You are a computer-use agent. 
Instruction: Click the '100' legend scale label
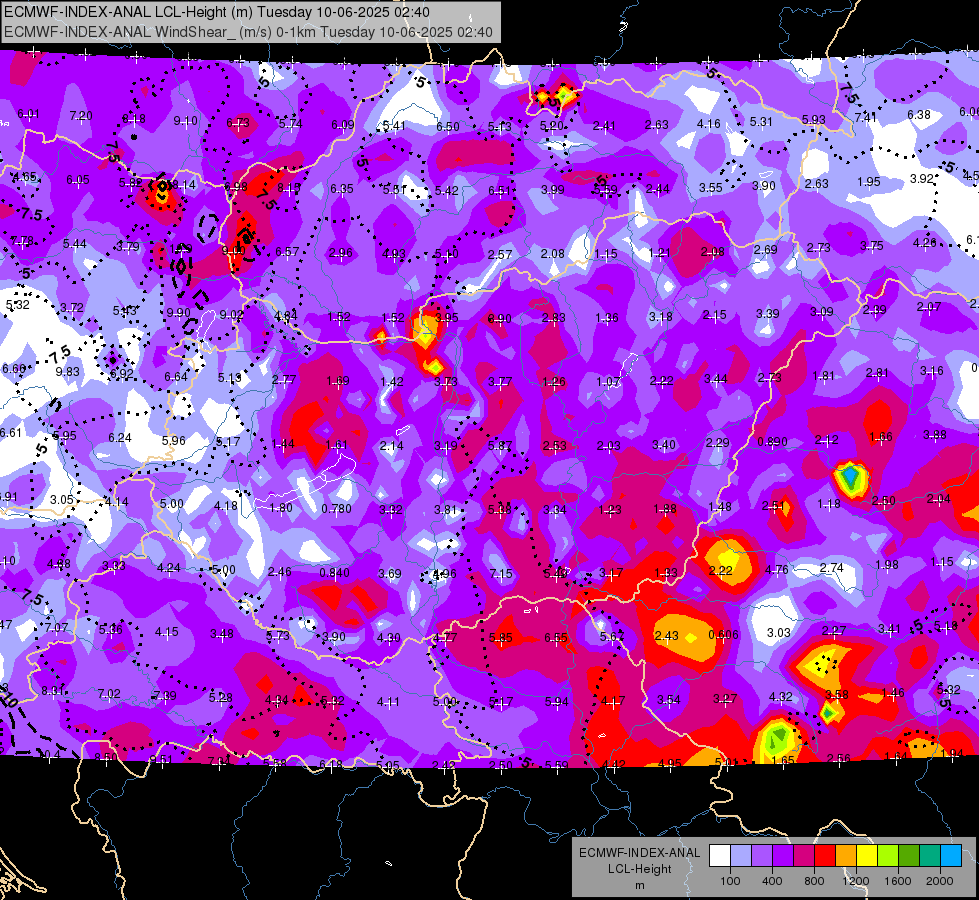pos(730,881)
